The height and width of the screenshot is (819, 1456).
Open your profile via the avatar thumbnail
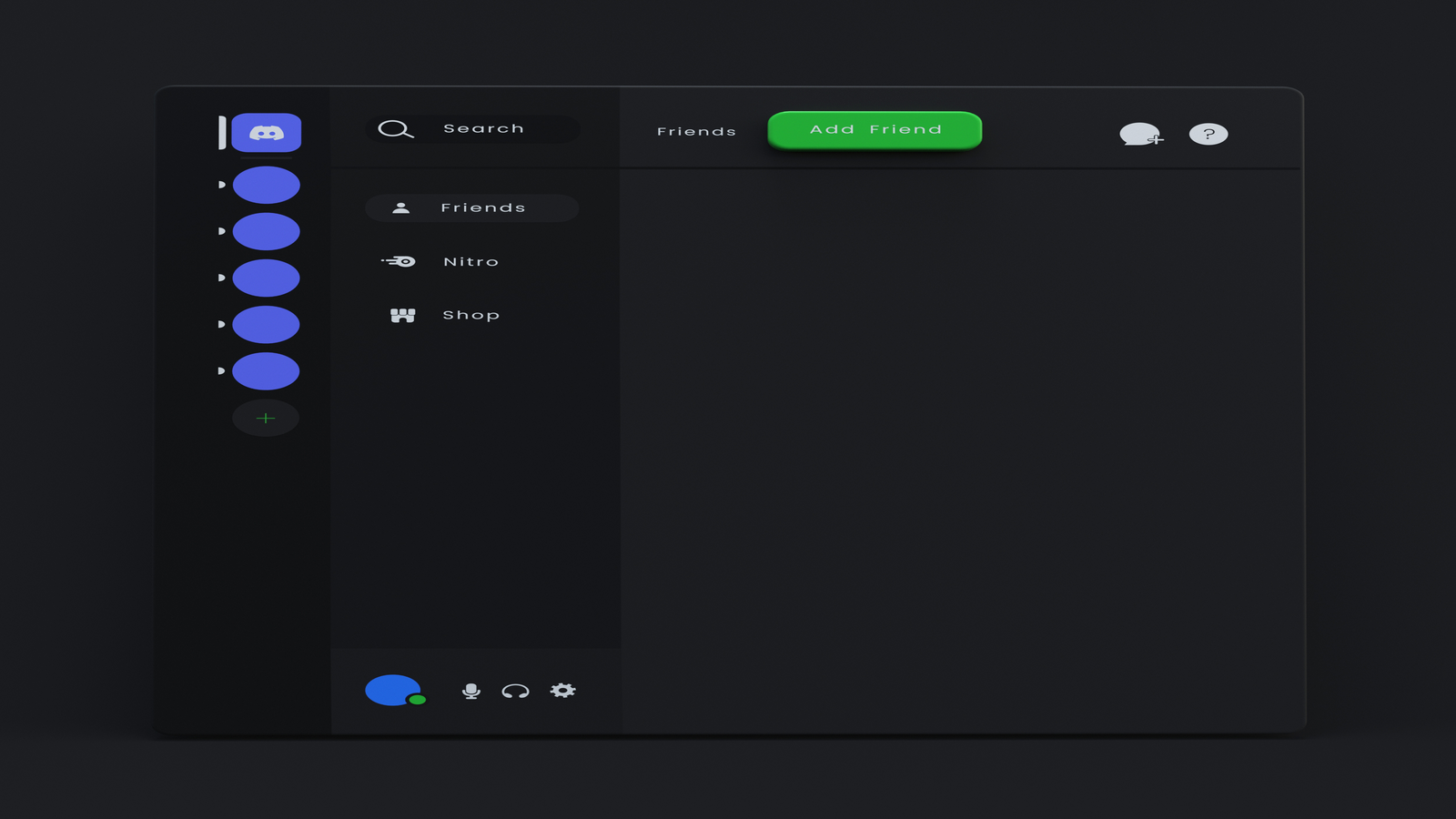click(x=391, y=689)
